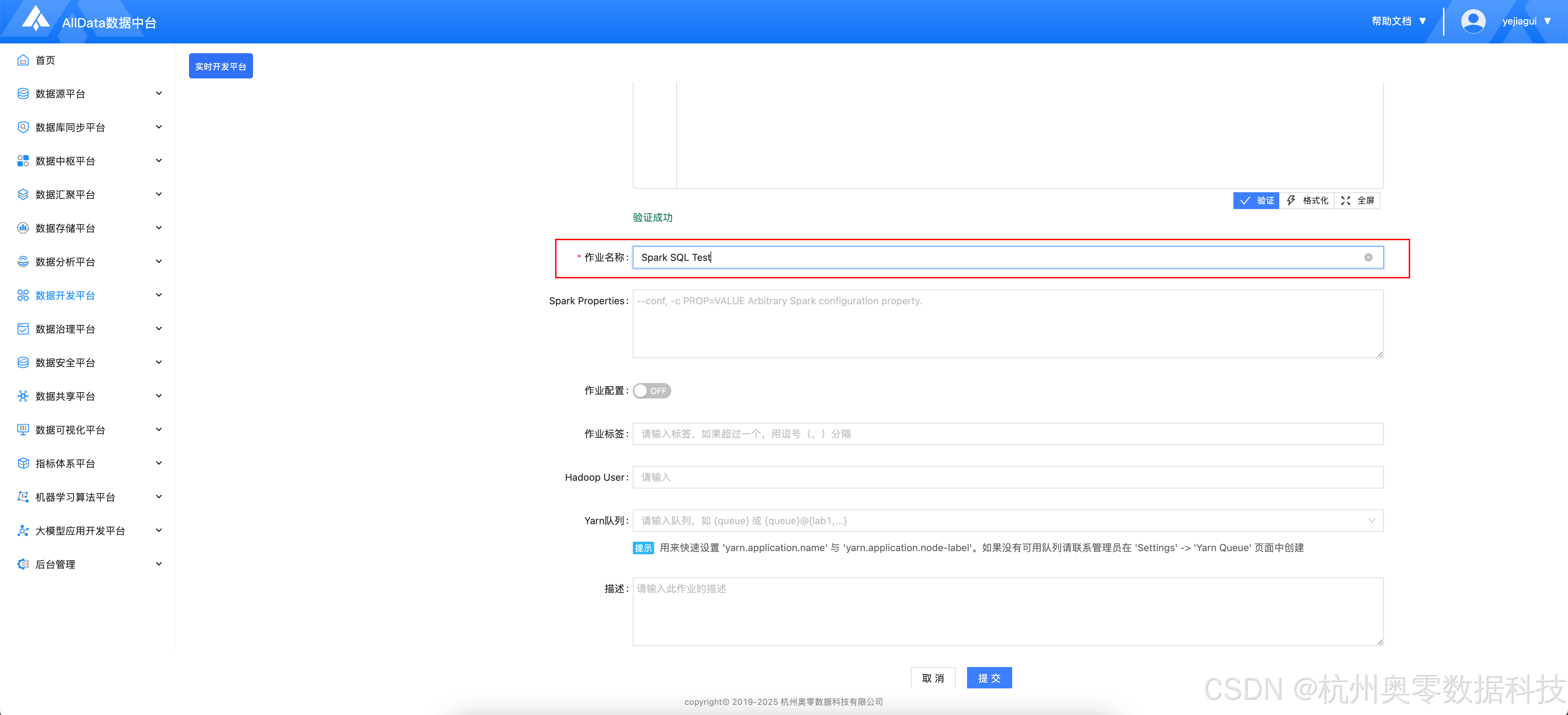Viewport: 1568px width, 715px height.
Task: Select the 实时开发平台 tab
Action: point(220,67)
